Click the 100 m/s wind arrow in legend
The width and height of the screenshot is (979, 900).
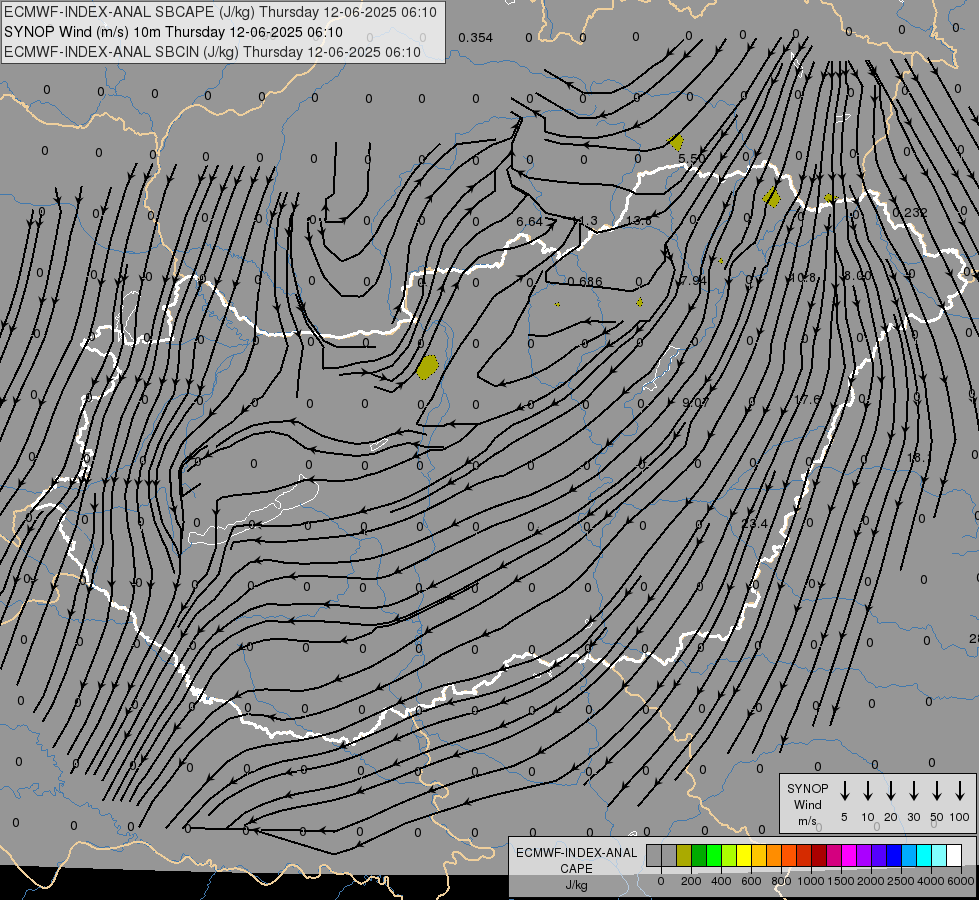pyautogui.click(x=960, y=791)
